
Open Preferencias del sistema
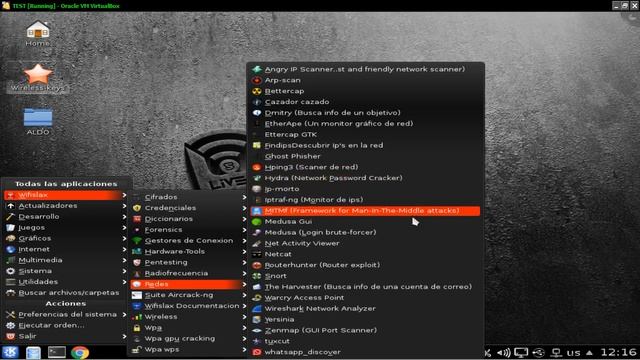point(66,315)
